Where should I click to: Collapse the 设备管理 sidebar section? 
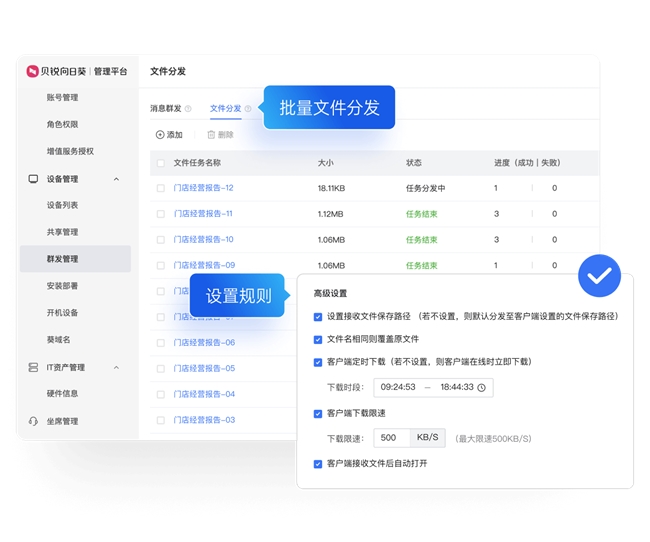(x=116, y=179)
